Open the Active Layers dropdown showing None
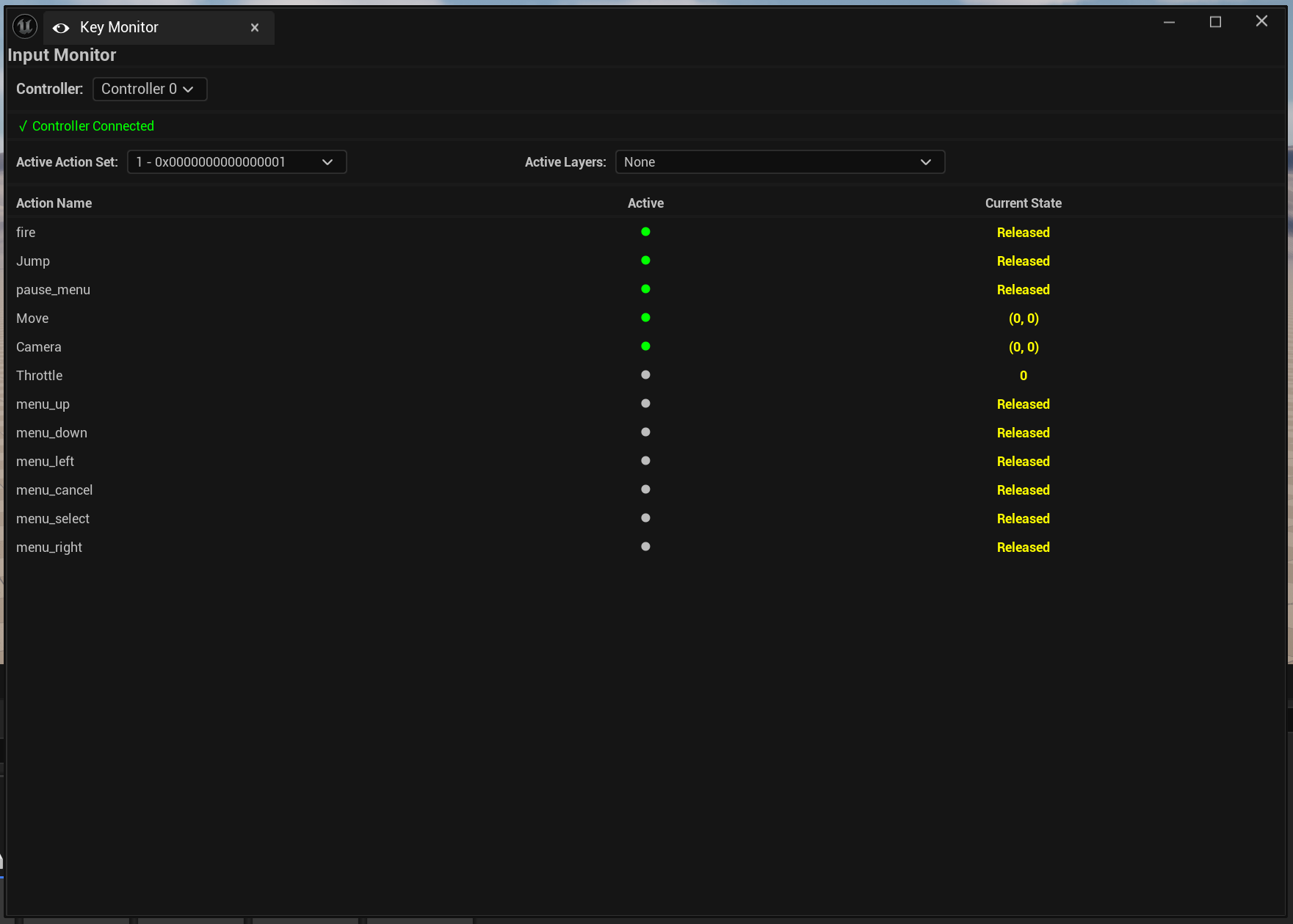Viewport: 1293px width, 924px height. click(x=780, y=161)
